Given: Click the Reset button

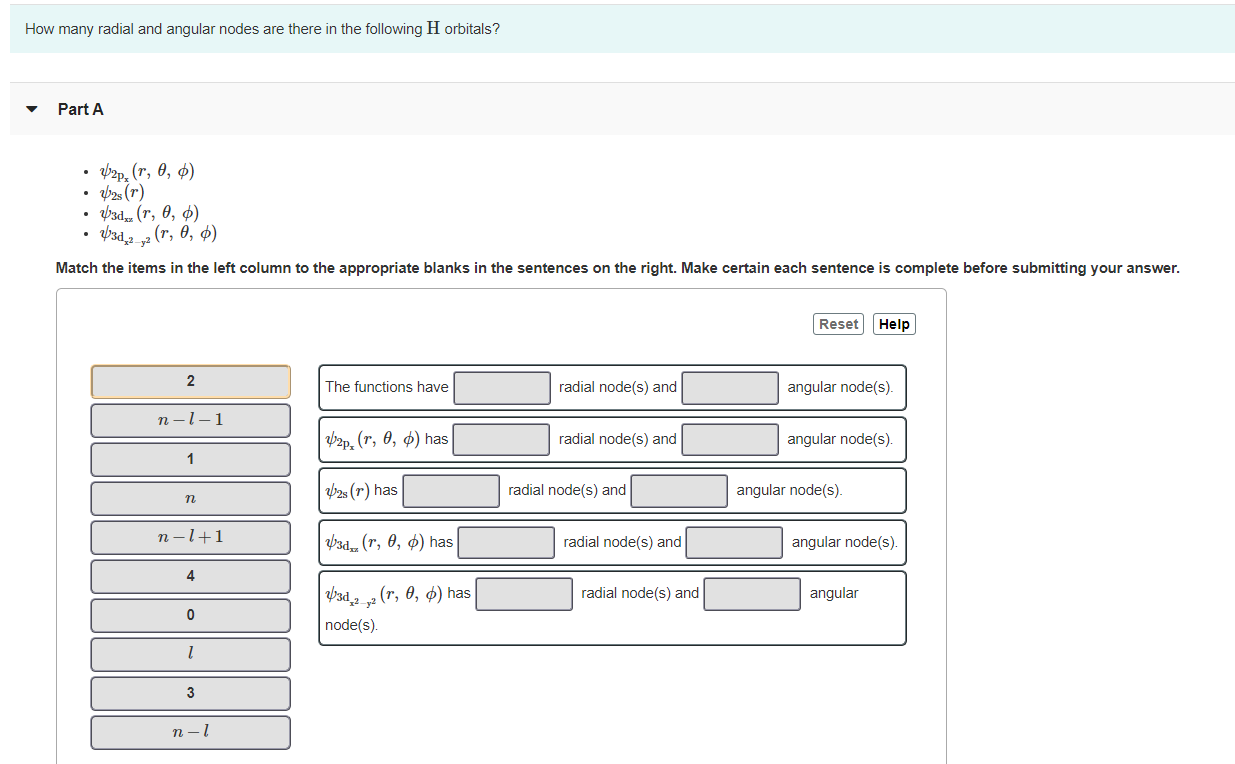Looking at the screenshot, I should pyautogui.click(x=838, y=323).
